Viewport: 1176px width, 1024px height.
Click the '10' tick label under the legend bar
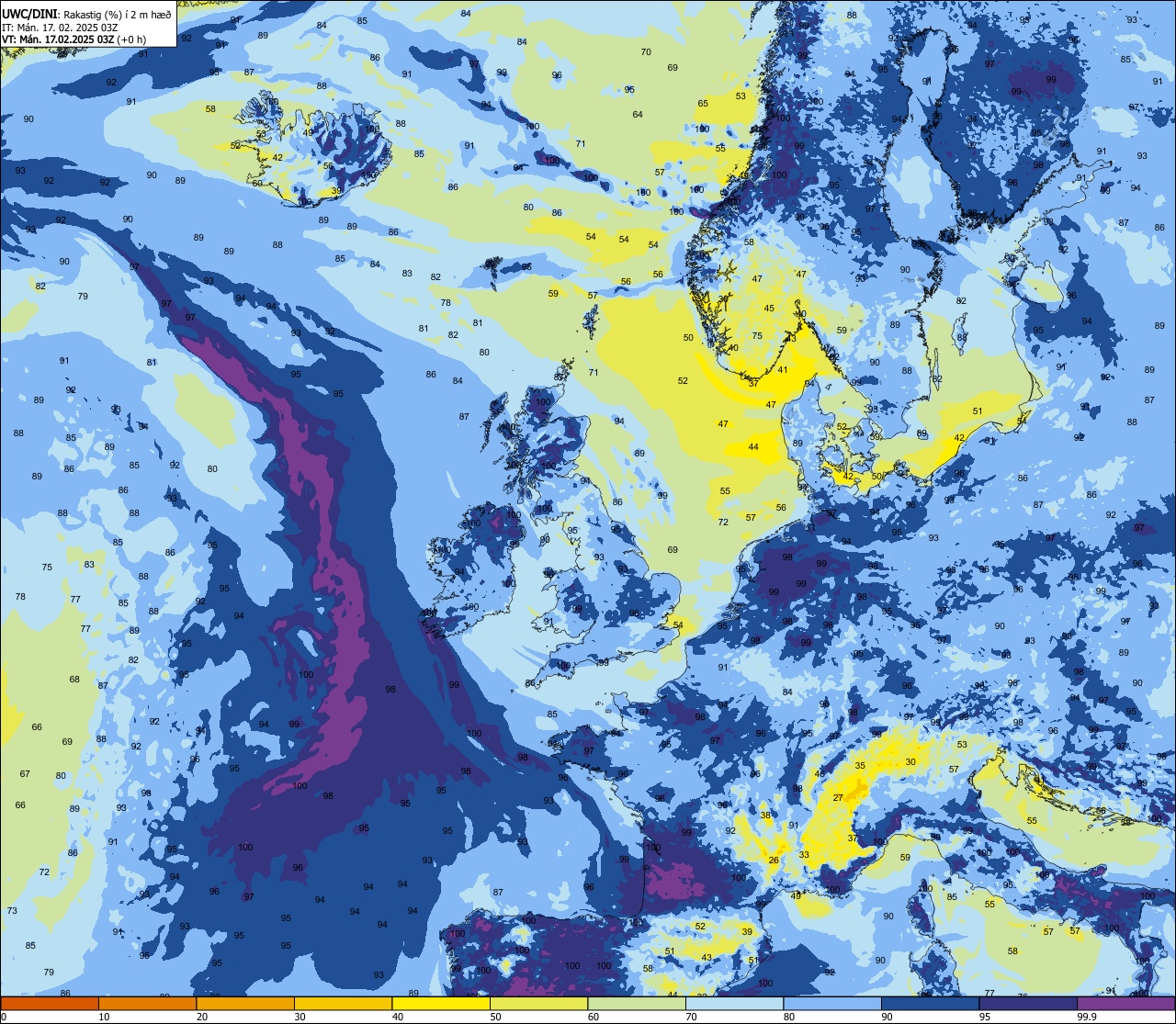point(104,1017)
